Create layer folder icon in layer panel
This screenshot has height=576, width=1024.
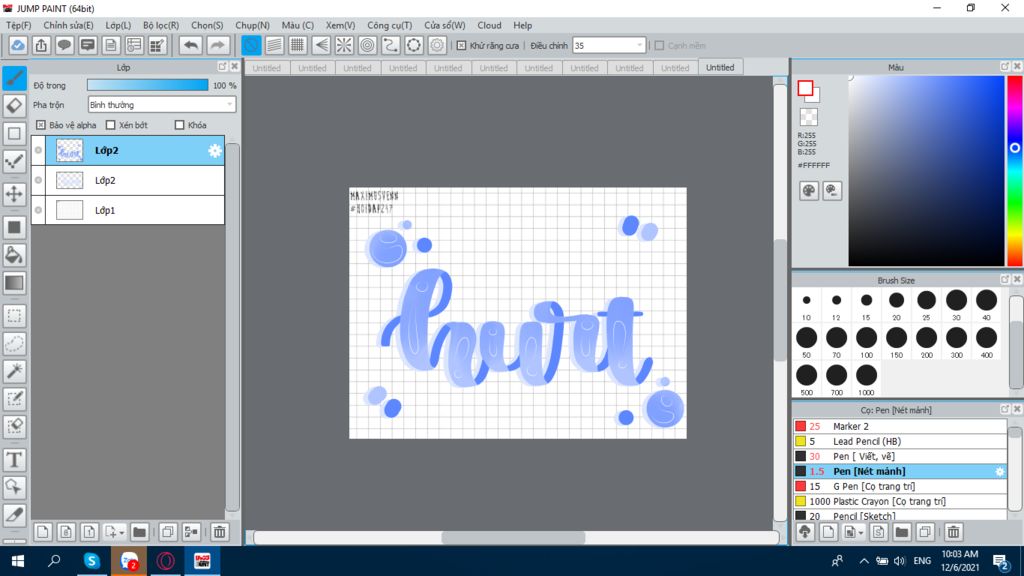click(x=139, y=532)
